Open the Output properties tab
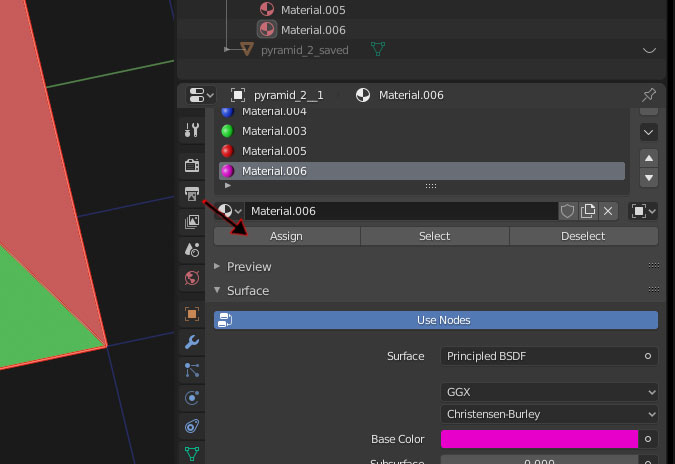Screen dimensions: 675x464 pos(192,193)
